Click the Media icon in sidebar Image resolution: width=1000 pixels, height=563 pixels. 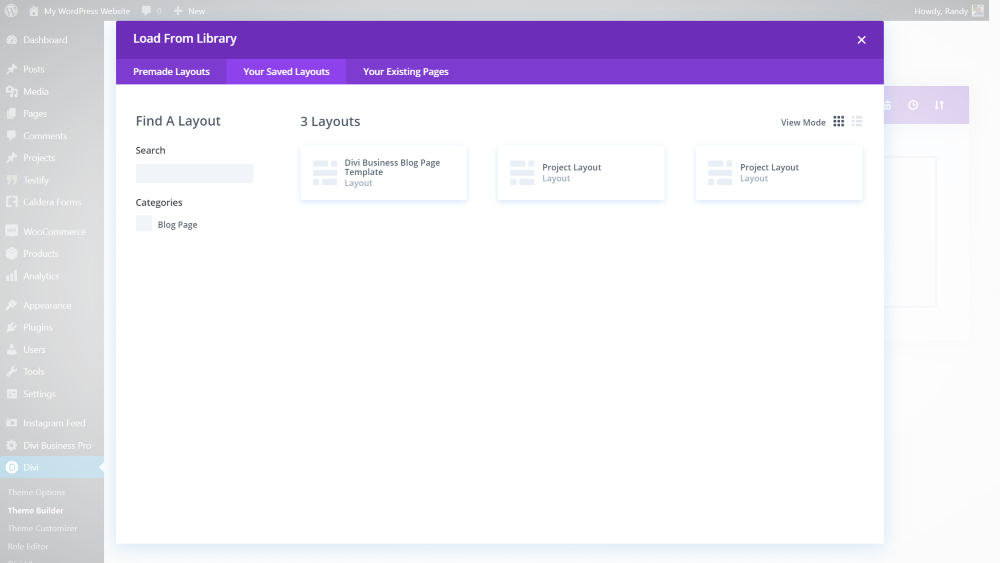pyautogui.click(x=11, y=91)
